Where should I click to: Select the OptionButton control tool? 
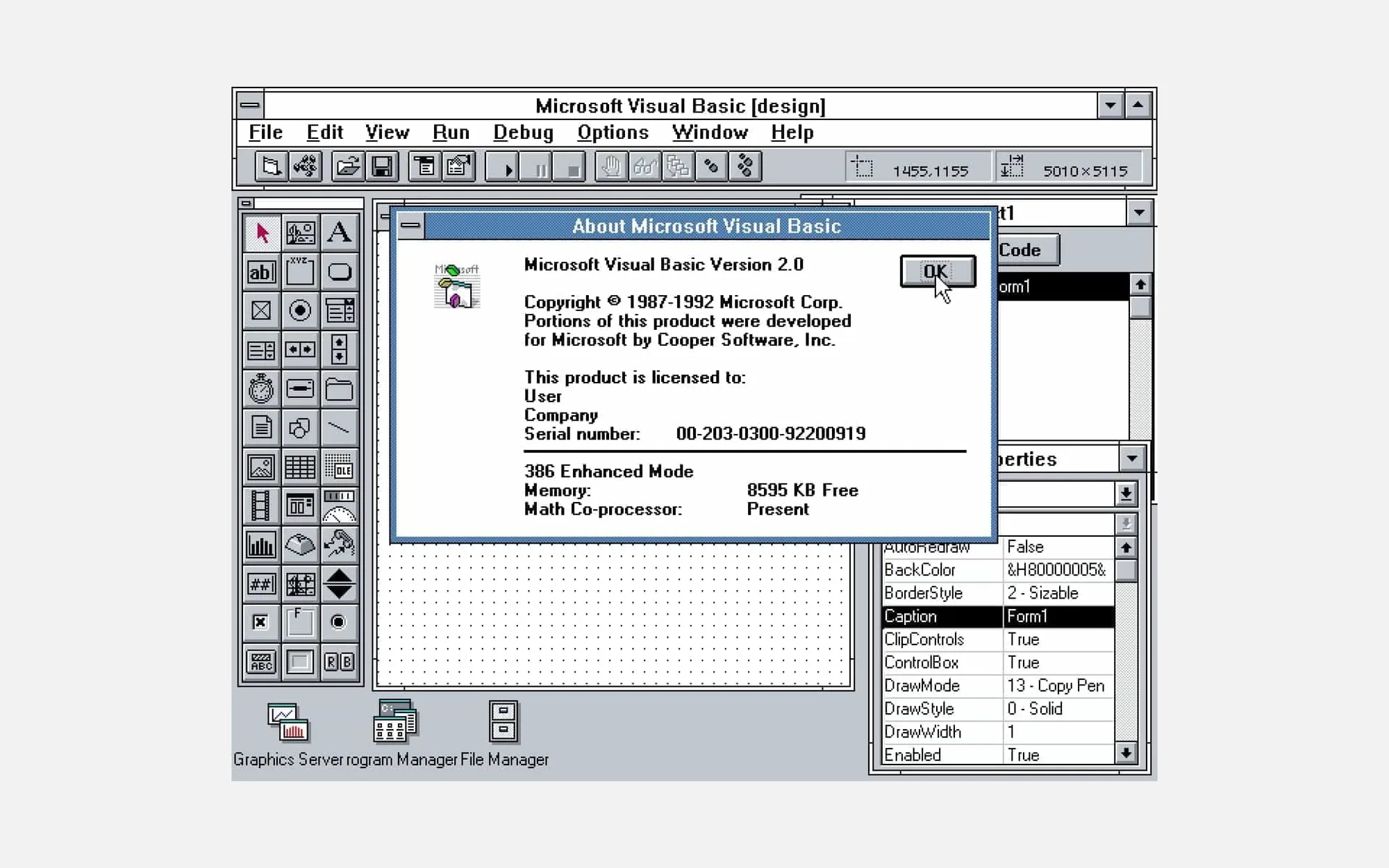pos(300,310)
